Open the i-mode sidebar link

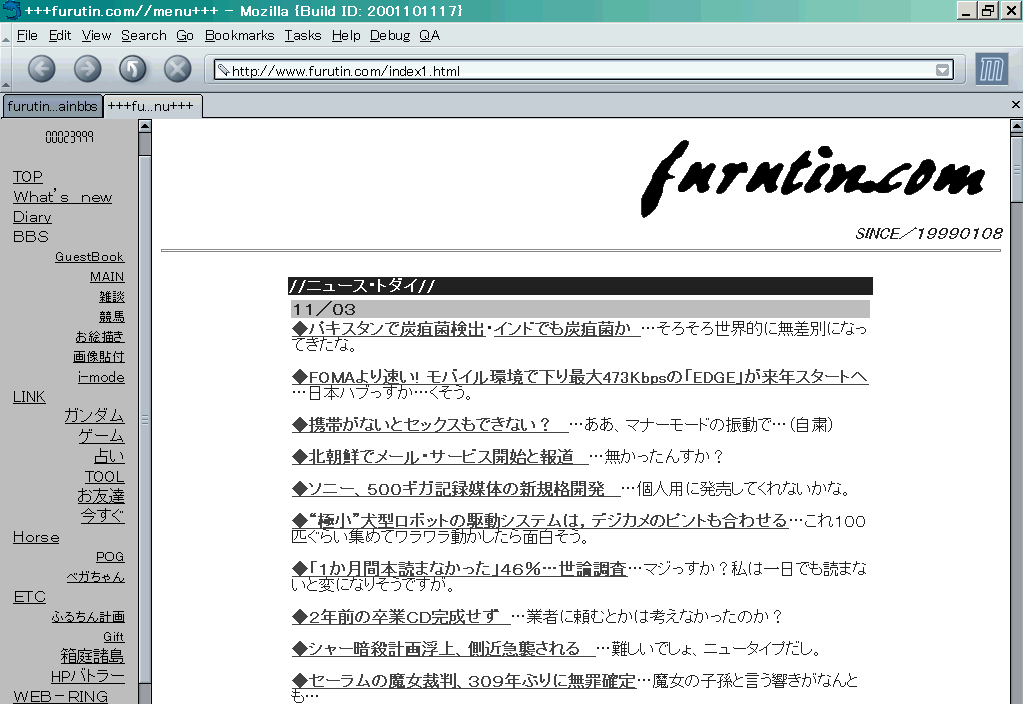pyautogui.click(x=100, y=377)
